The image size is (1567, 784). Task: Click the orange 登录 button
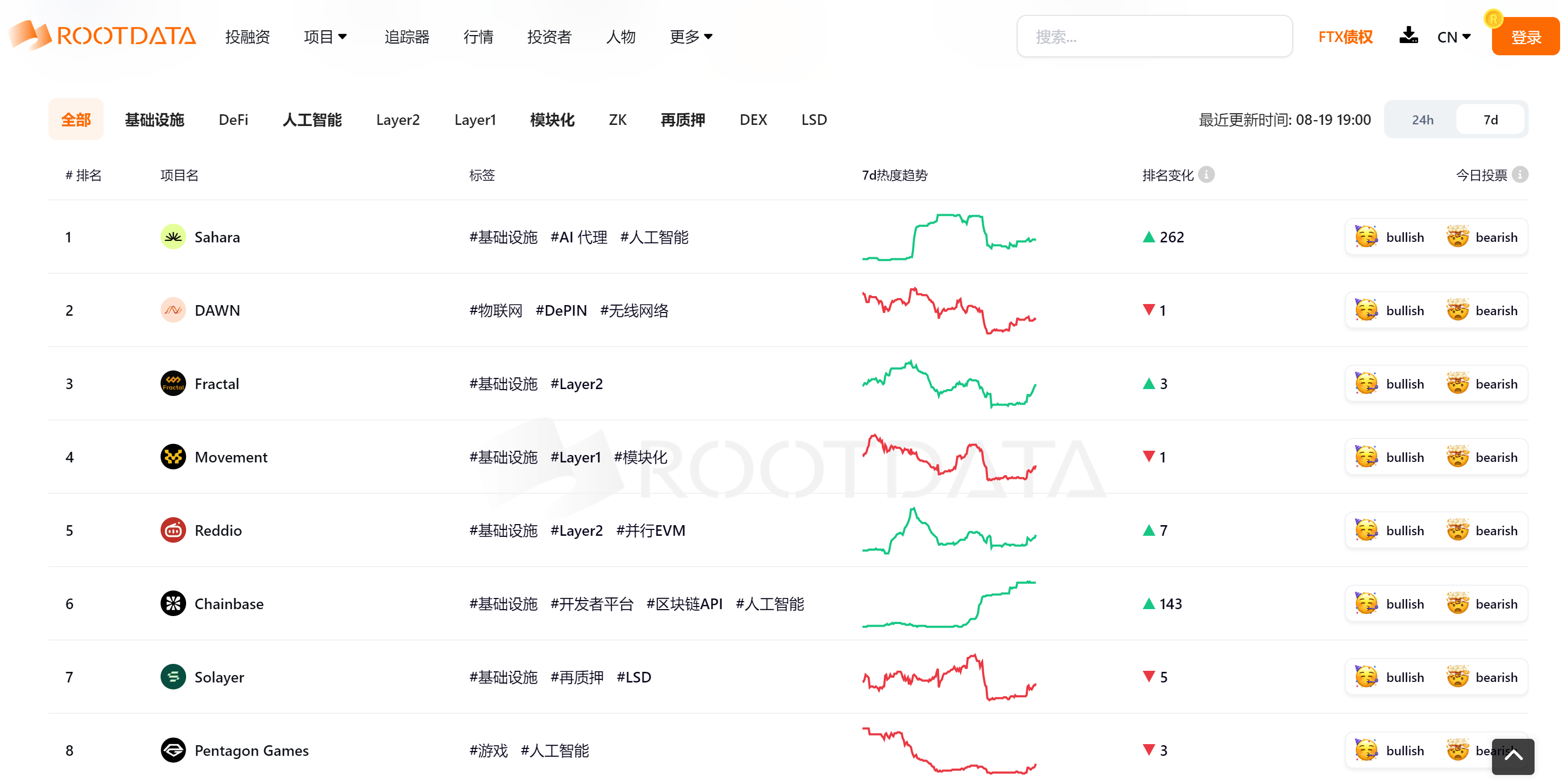click(1525, 37)
